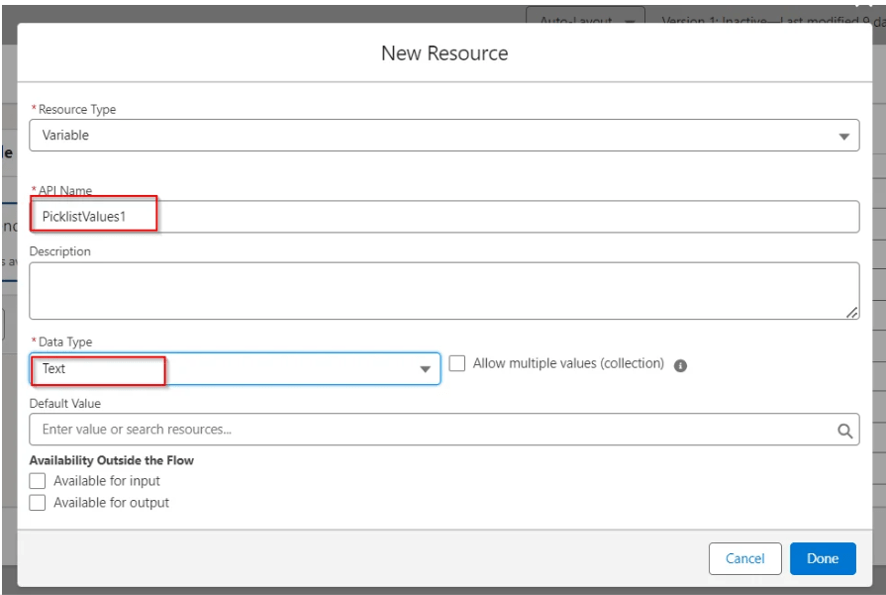The height and width of the screenshot is (595, 886).
Task: Click the Default Value search input
Action: (x=430, y=430)
